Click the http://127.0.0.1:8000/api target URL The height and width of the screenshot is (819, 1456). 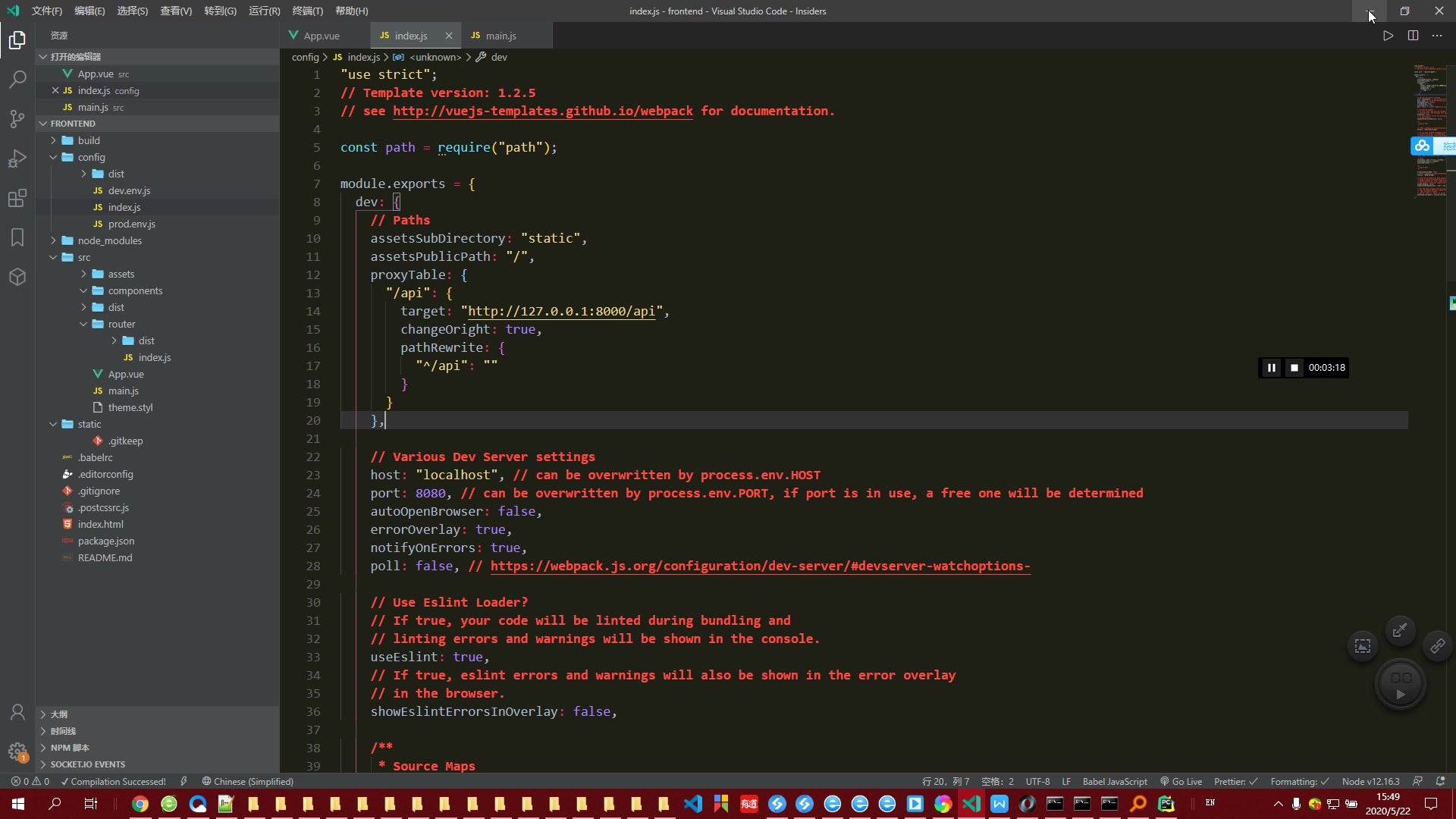click(x=561, y=311)
